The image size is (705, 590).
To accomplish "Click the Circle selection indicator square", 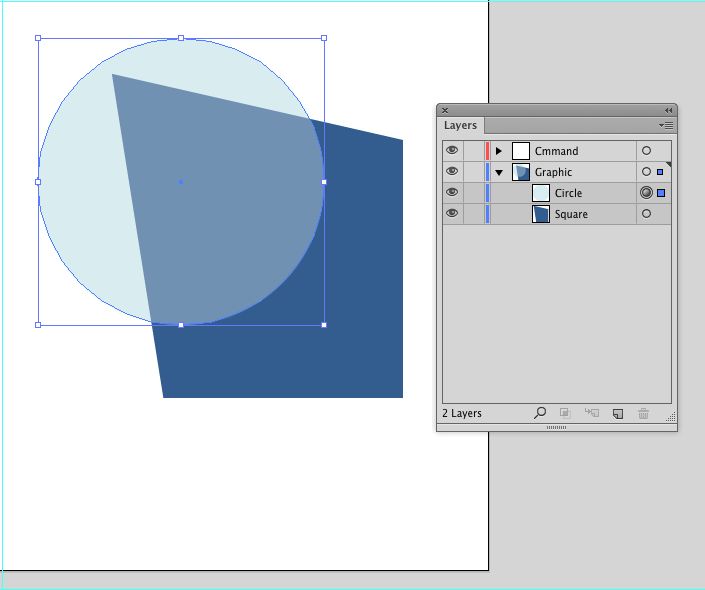I will point(661,193).
